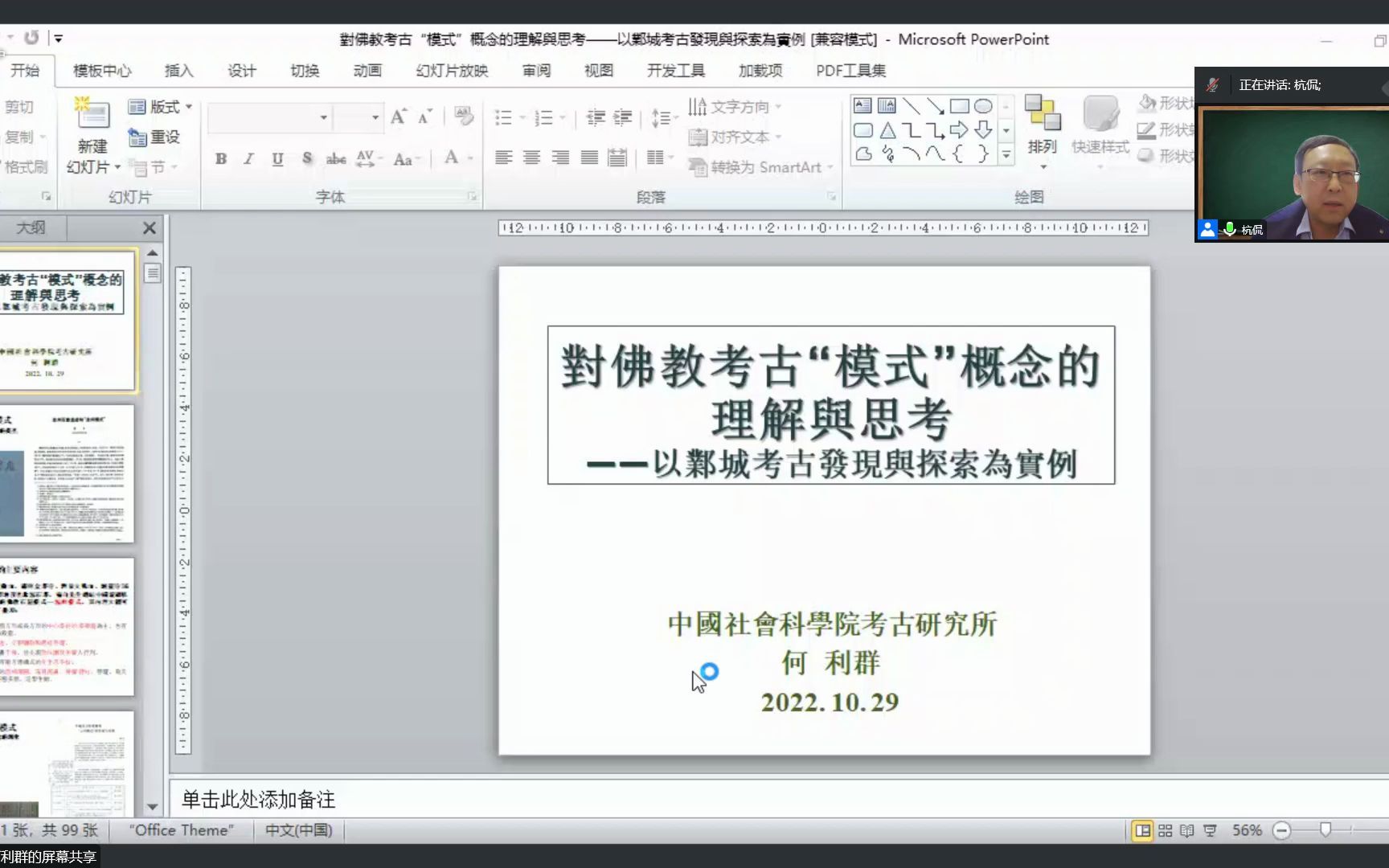Viewport: 1389px width, 868px height.
Task: Click the Cut (剪切) button
Action: tap(18, 107)
